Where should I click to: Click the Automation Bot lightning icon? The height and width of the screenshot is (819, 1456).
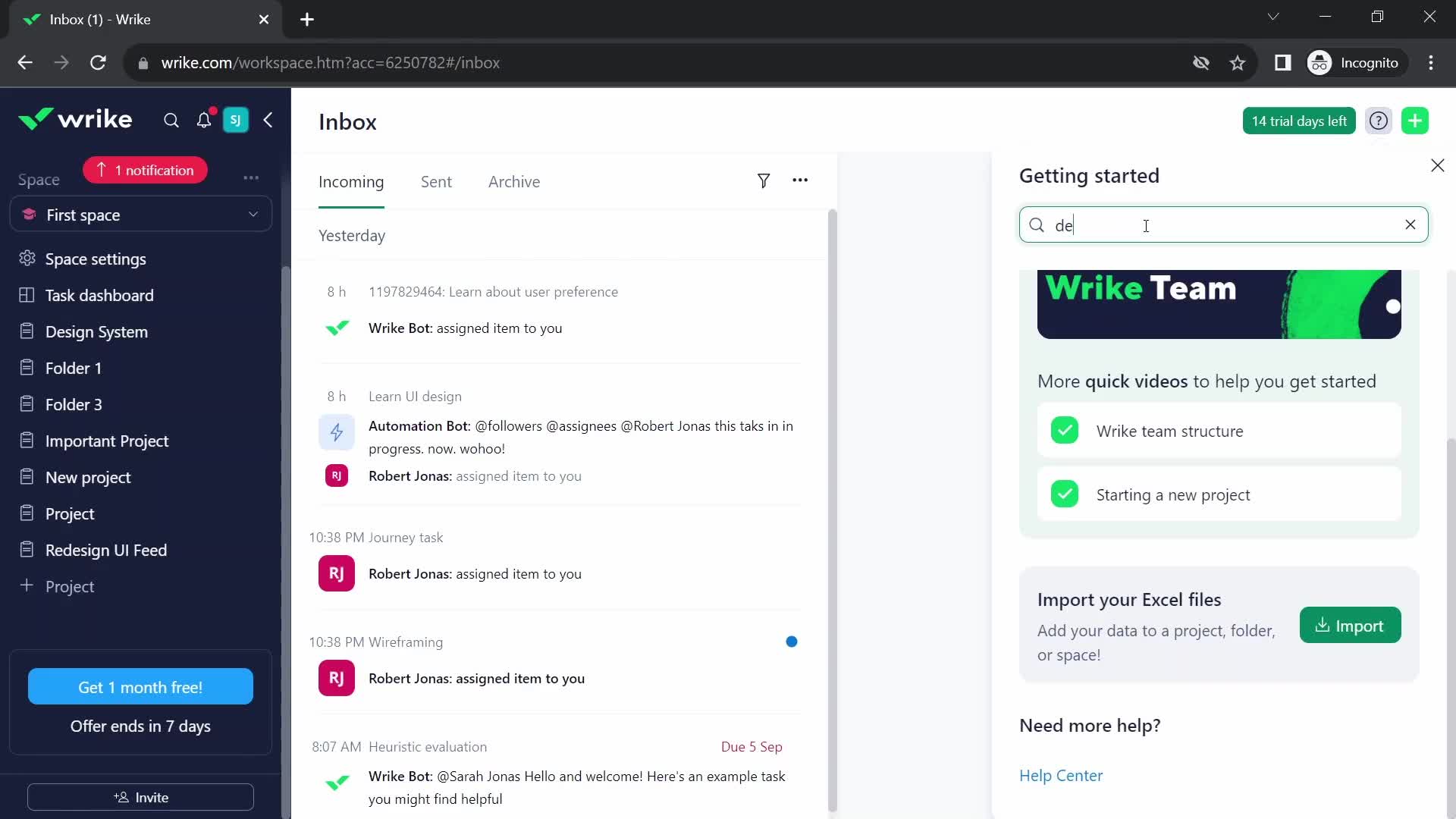[x=337, y=432]
